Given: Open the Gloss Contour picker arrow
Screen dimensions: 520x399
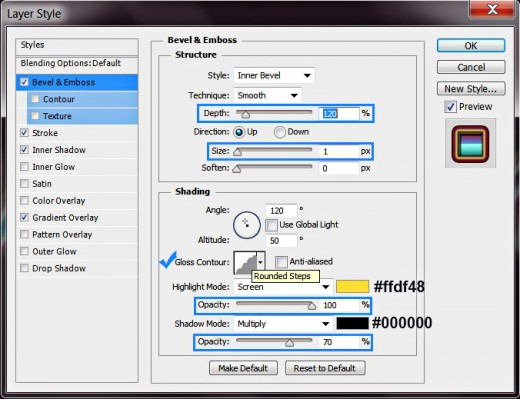Looking at the screenshot, I should (x=261, y=263).
